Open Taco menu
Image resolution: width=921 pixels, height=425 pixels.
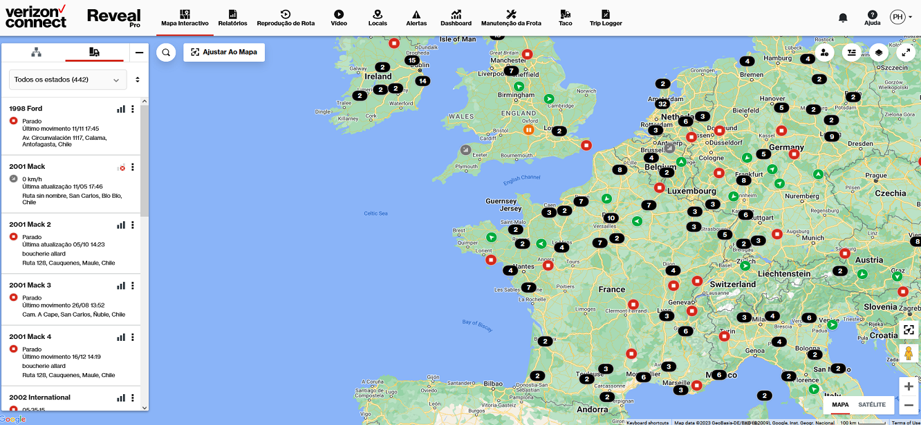tap(565, 18)
